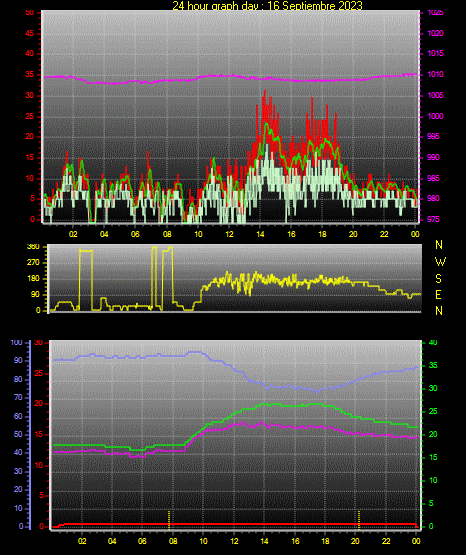Click pressure axis value 975

click(x=433, y=219)
